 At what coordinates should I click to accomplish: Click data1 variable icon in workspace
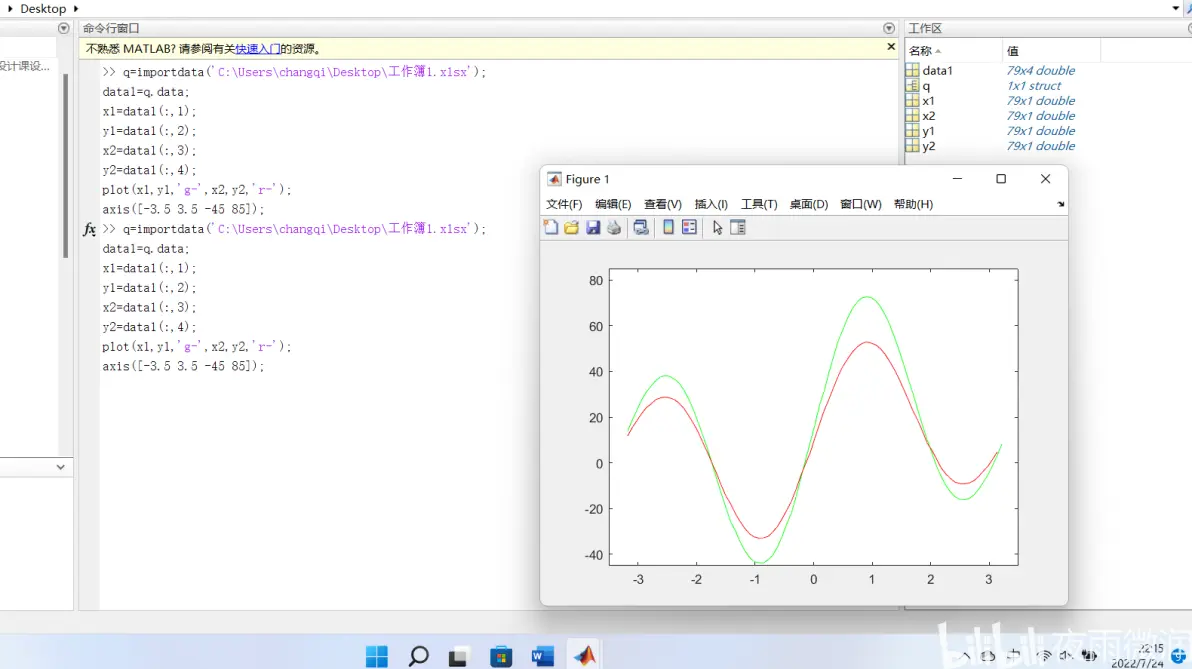click(912, 70)
